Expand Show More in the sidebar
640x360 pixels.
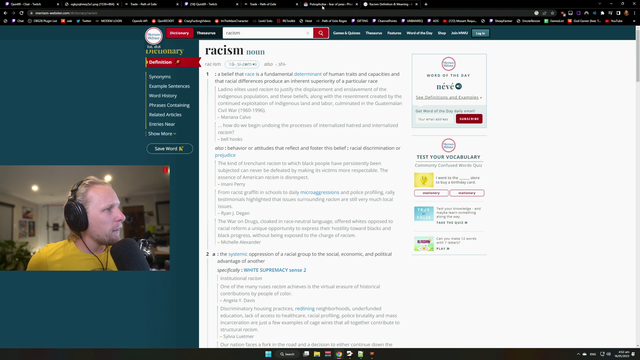coord(162,133)
